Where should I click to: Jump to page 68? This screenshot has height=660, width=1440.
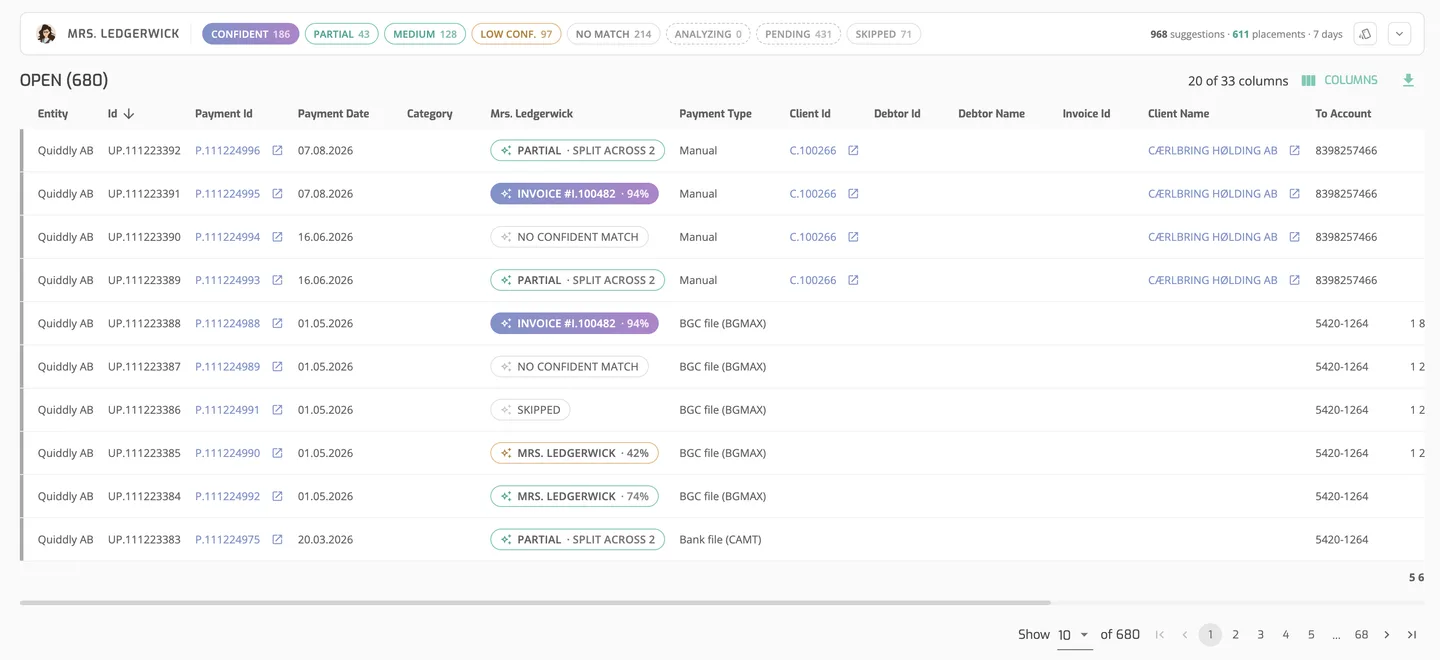pyautogui.click(x=1361, y=635)
